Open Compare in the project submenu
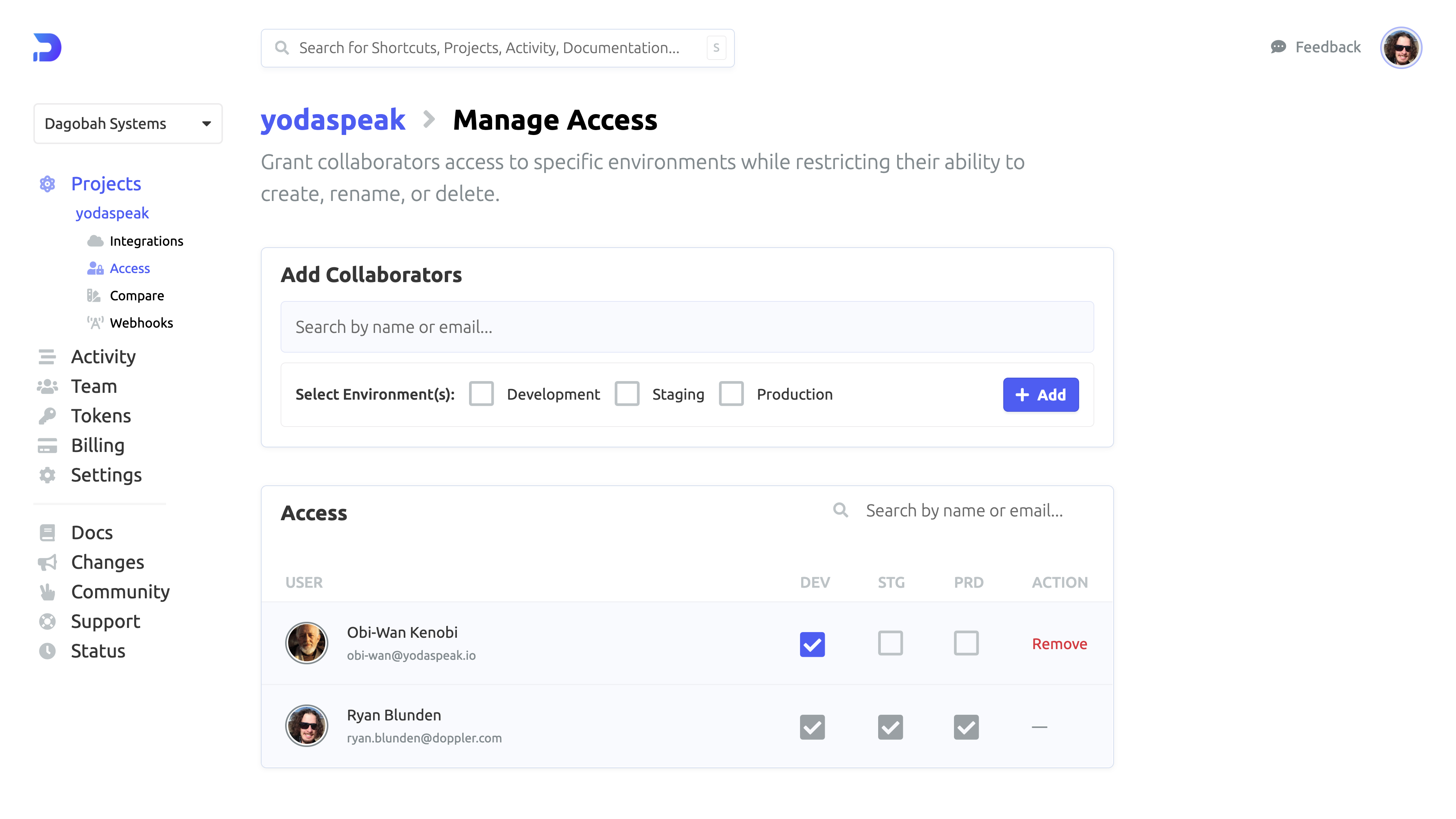 (x=136, y=296)
